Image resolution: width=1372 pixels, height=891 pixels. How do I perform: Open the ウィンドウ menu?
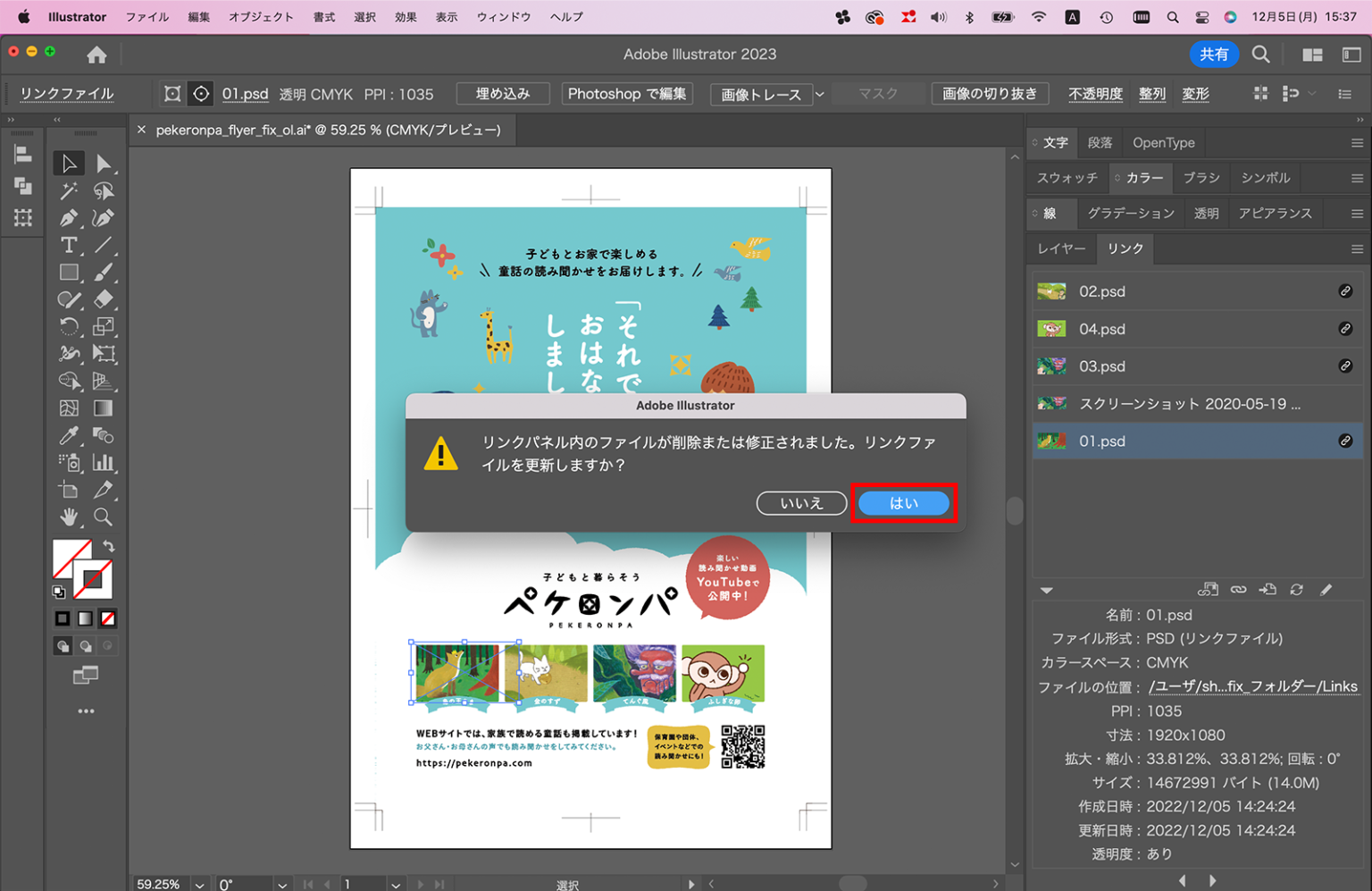[503, 16]
